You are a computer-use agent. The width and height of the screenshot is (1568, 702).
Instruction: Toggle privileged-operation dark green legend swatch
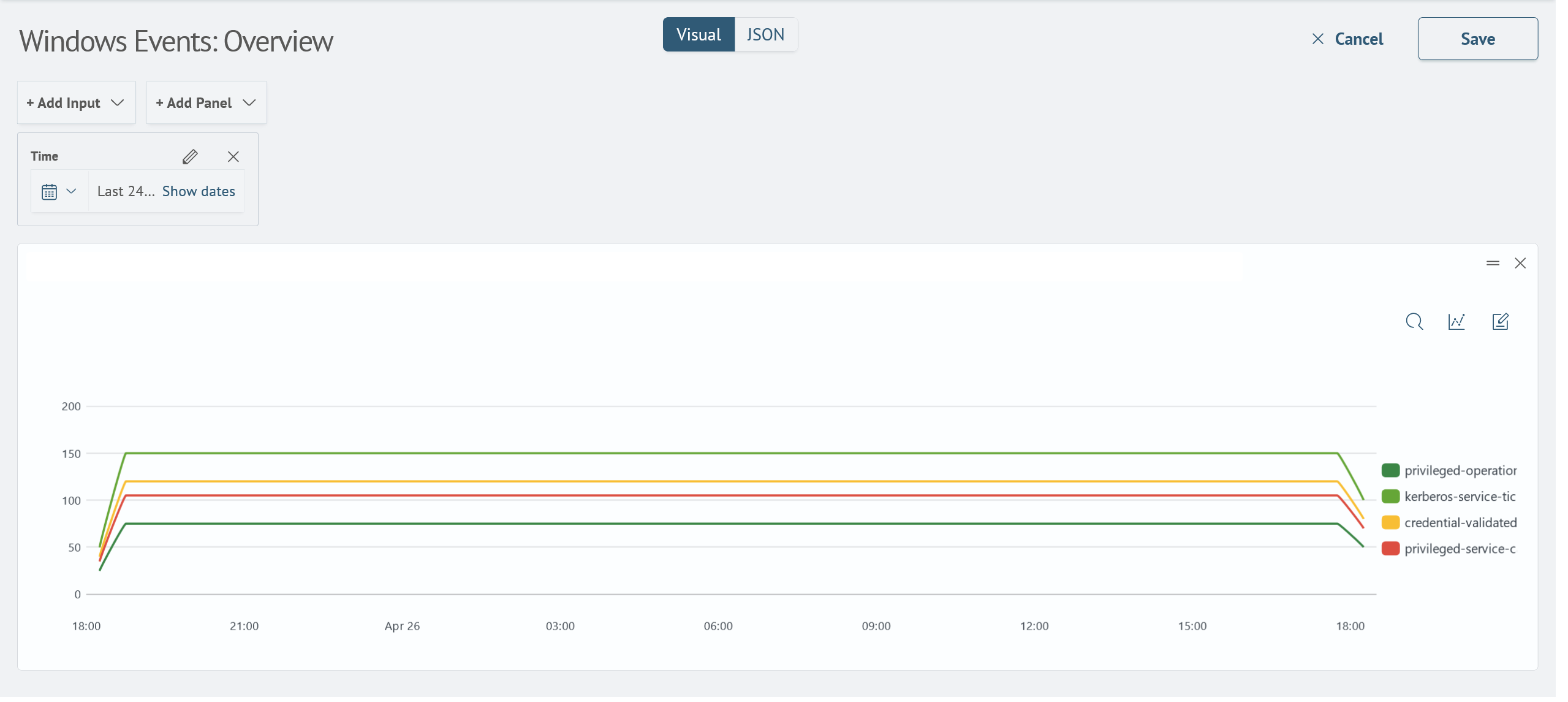(x=1391, y=471)
